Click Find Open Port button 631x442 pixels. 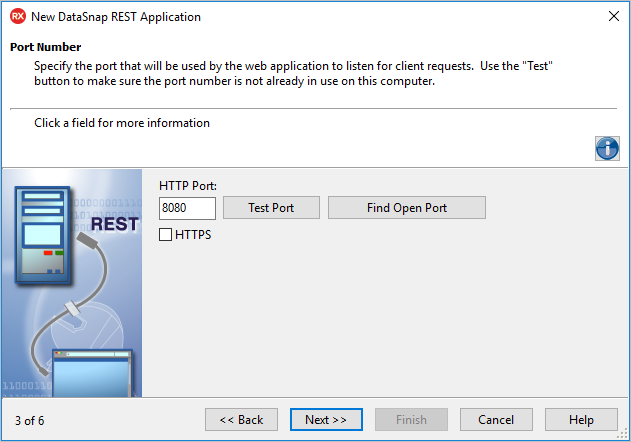[407, 208]
